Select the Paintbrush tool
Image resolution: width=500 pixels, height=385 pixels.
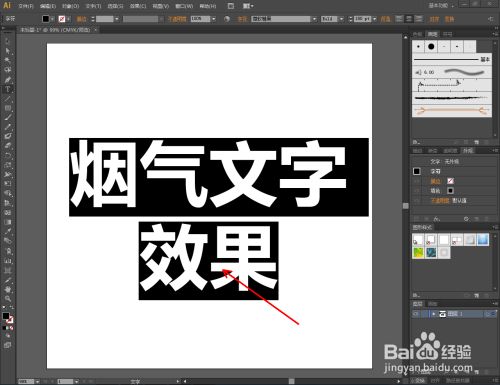[x=8, y=118]
